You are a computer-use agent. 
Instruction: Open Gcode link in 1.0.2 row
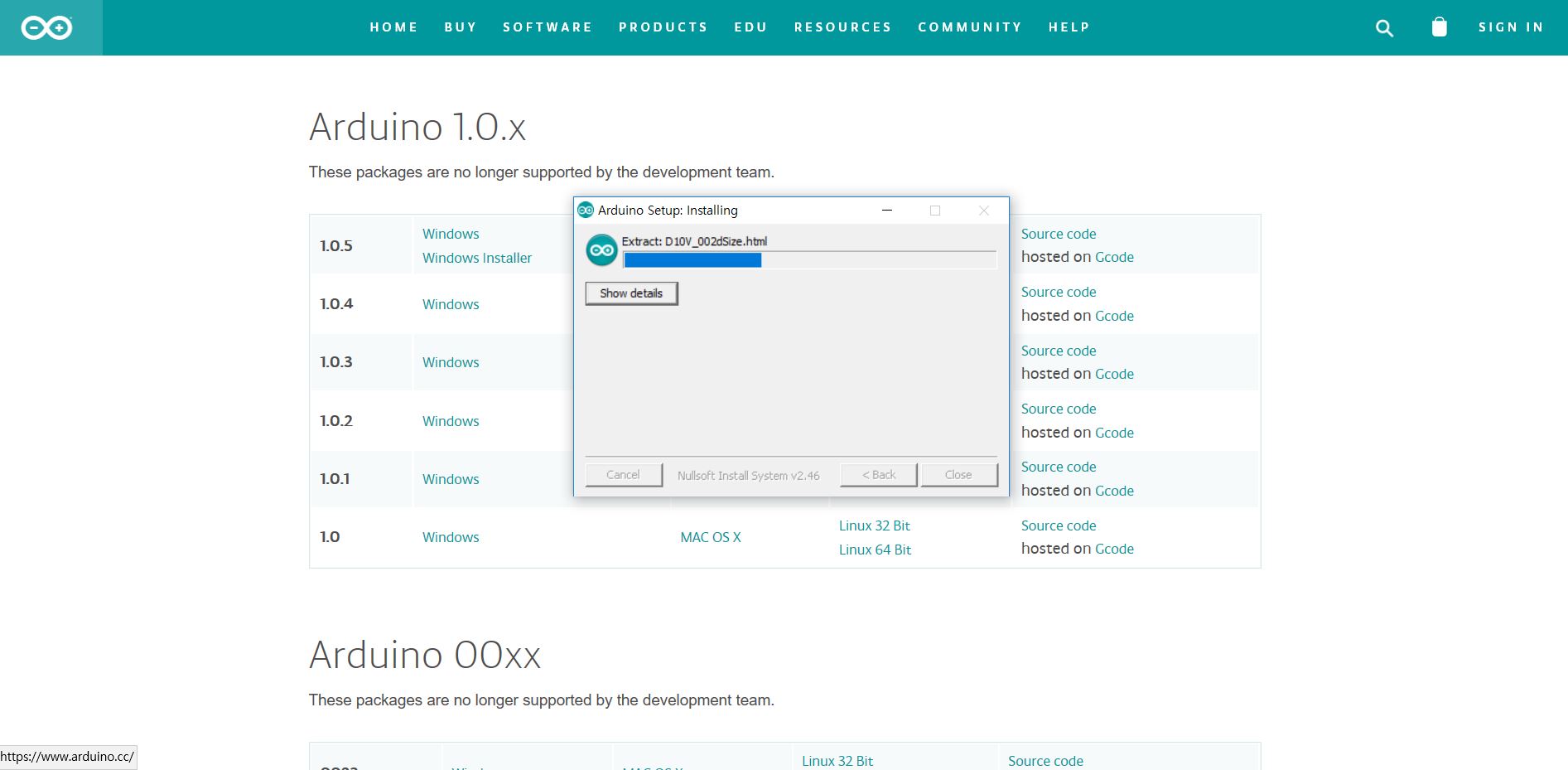pos(1114,433)
